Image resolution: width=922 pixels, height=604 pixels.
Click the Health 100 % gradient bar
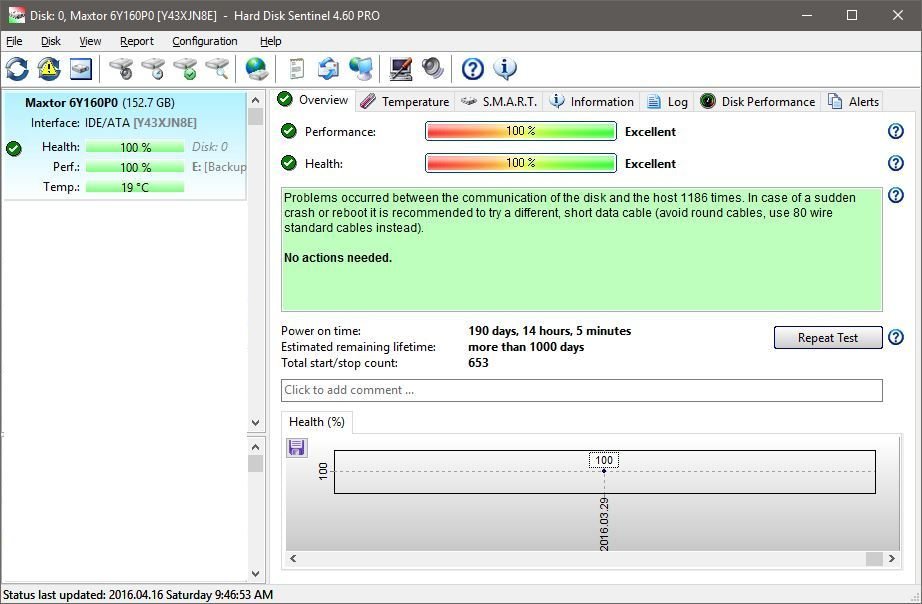pos(521,163)
